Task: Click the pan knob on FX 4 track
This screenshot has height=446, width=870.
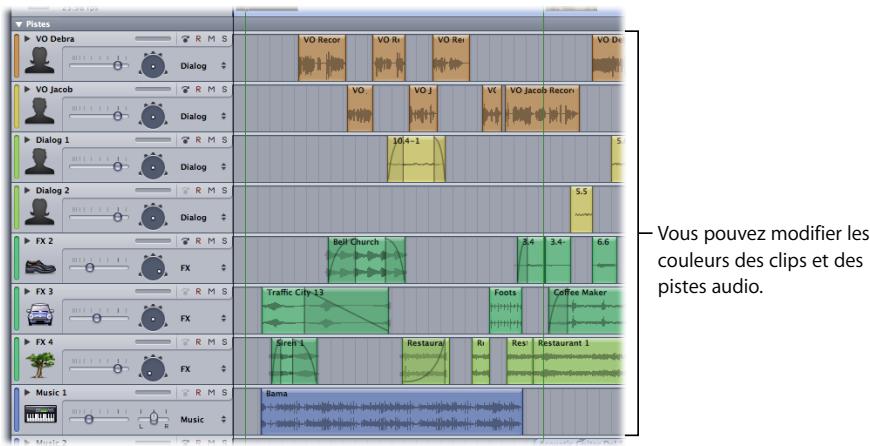Action: point(154,368)
